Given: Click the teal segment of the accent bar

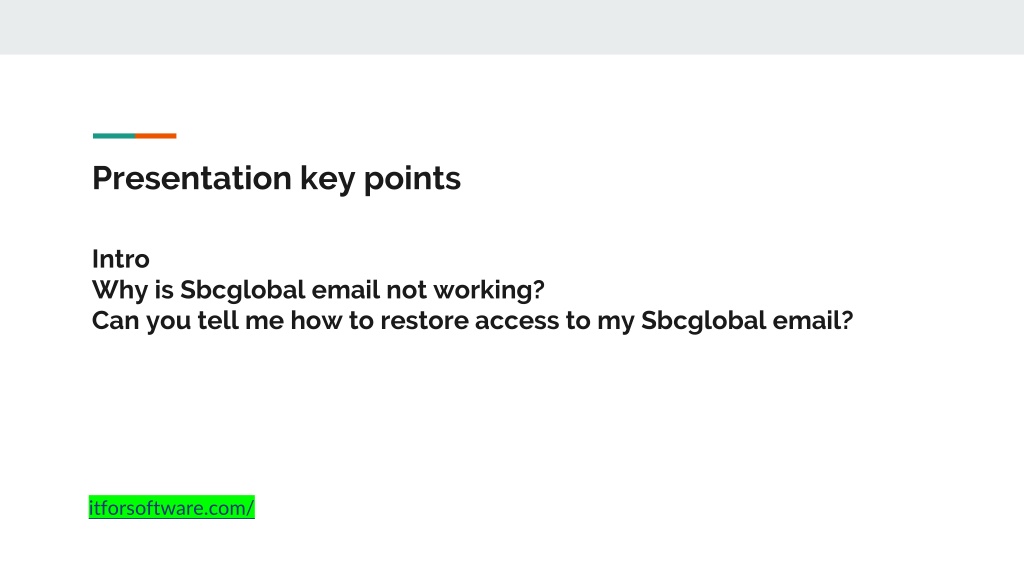Looking at the screenshot, I should pos(114,136).
